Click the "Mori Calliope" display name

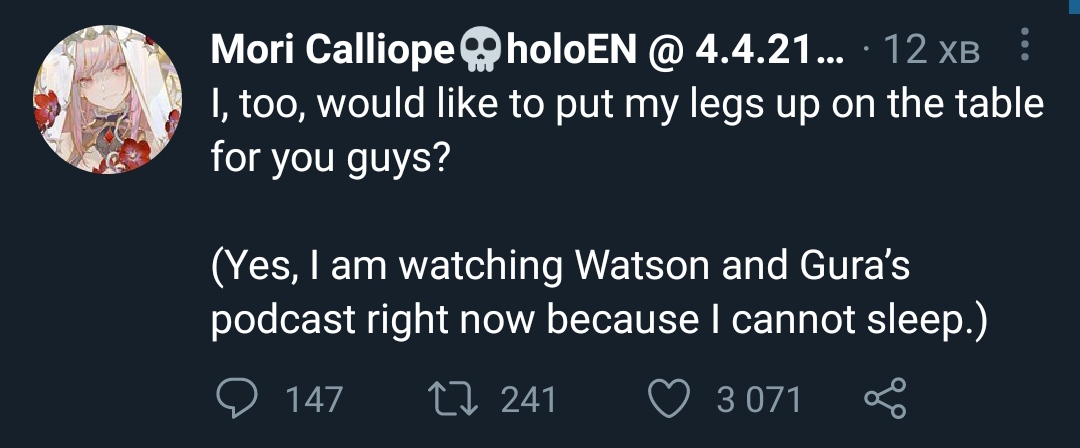[x=333, y=50]
